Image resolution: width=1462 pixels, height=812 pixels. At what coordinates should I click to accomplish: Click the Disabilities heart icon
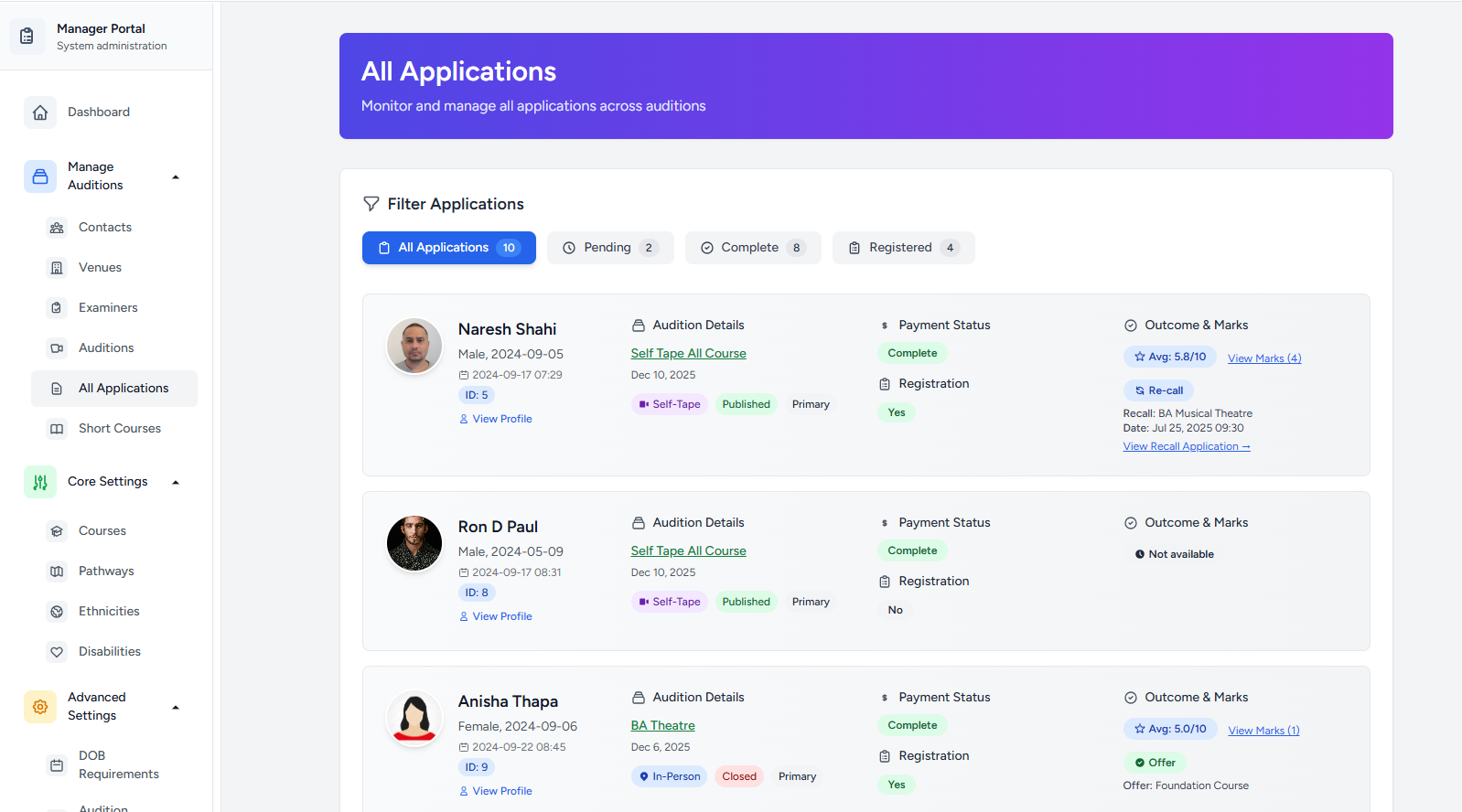click(57, 652)
